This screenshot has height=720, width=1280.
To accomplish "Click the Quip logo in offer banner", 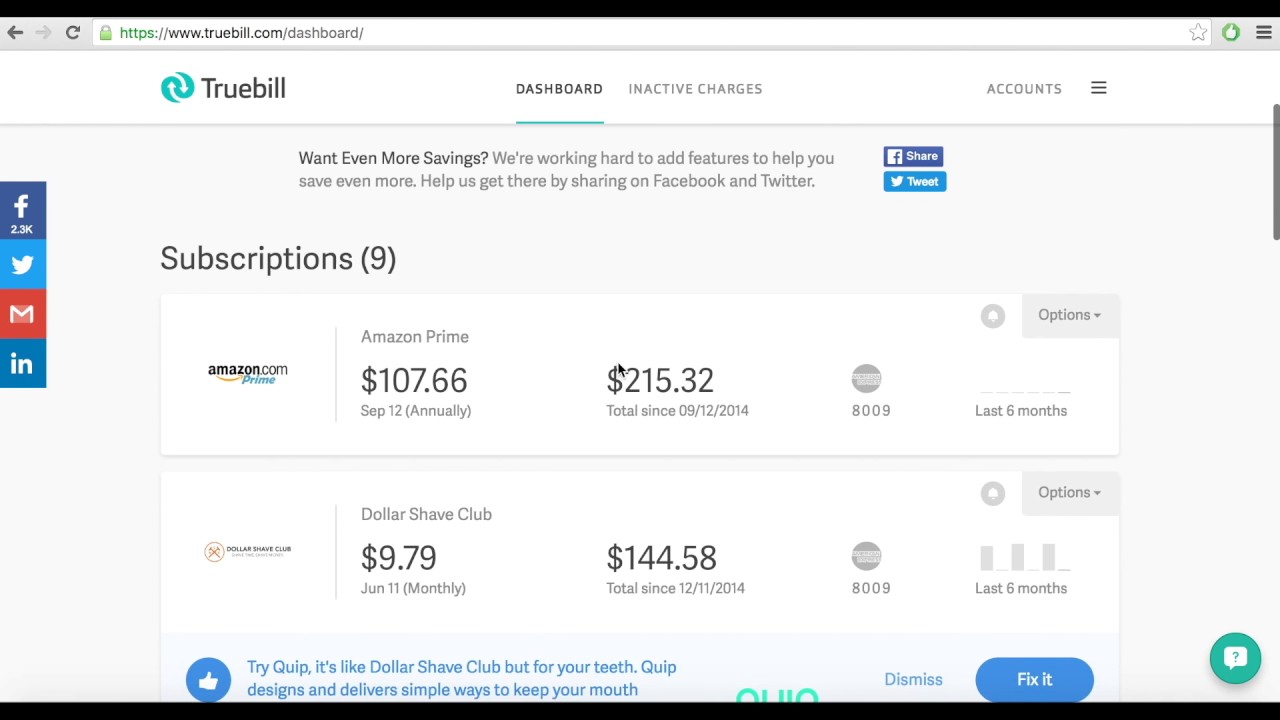I will (777, 696).
